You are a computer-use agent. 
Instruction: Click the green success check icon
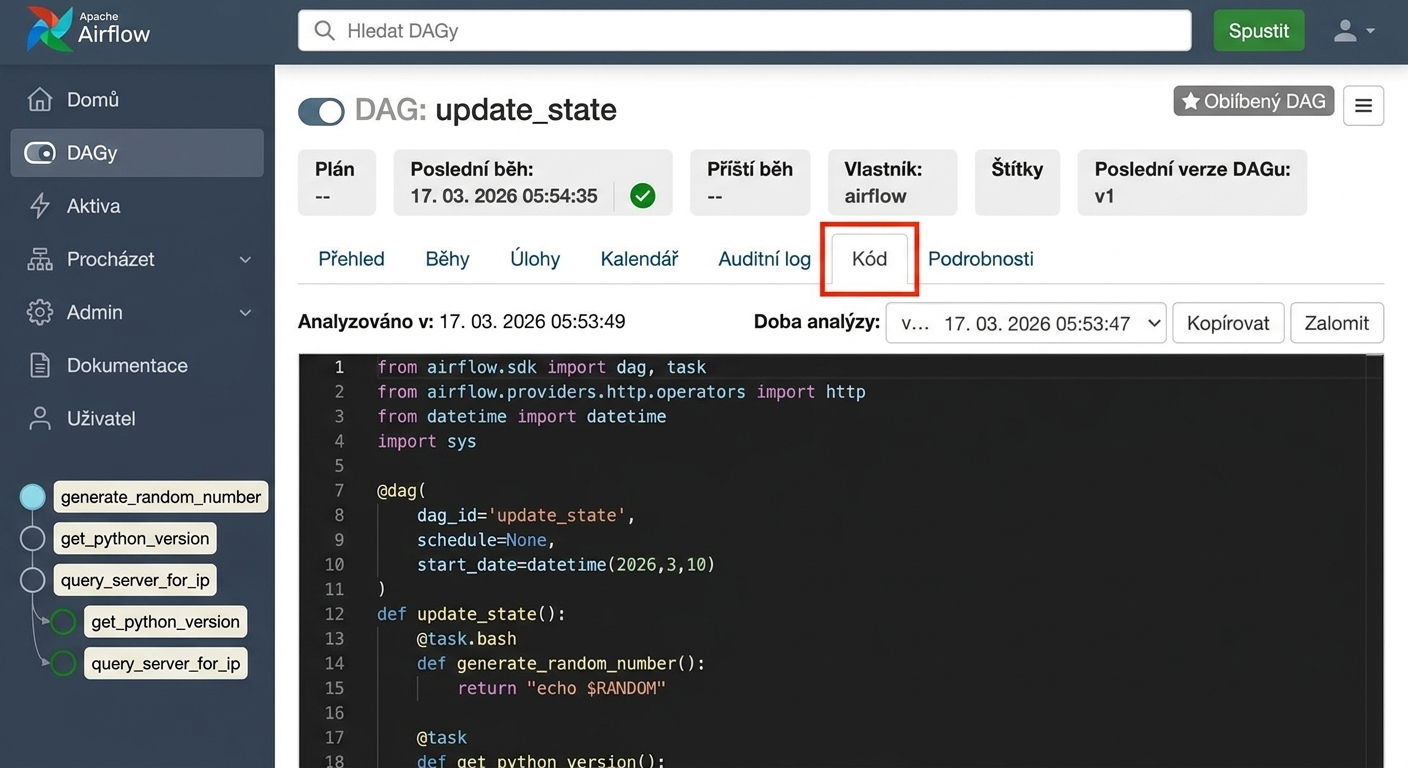643,196
